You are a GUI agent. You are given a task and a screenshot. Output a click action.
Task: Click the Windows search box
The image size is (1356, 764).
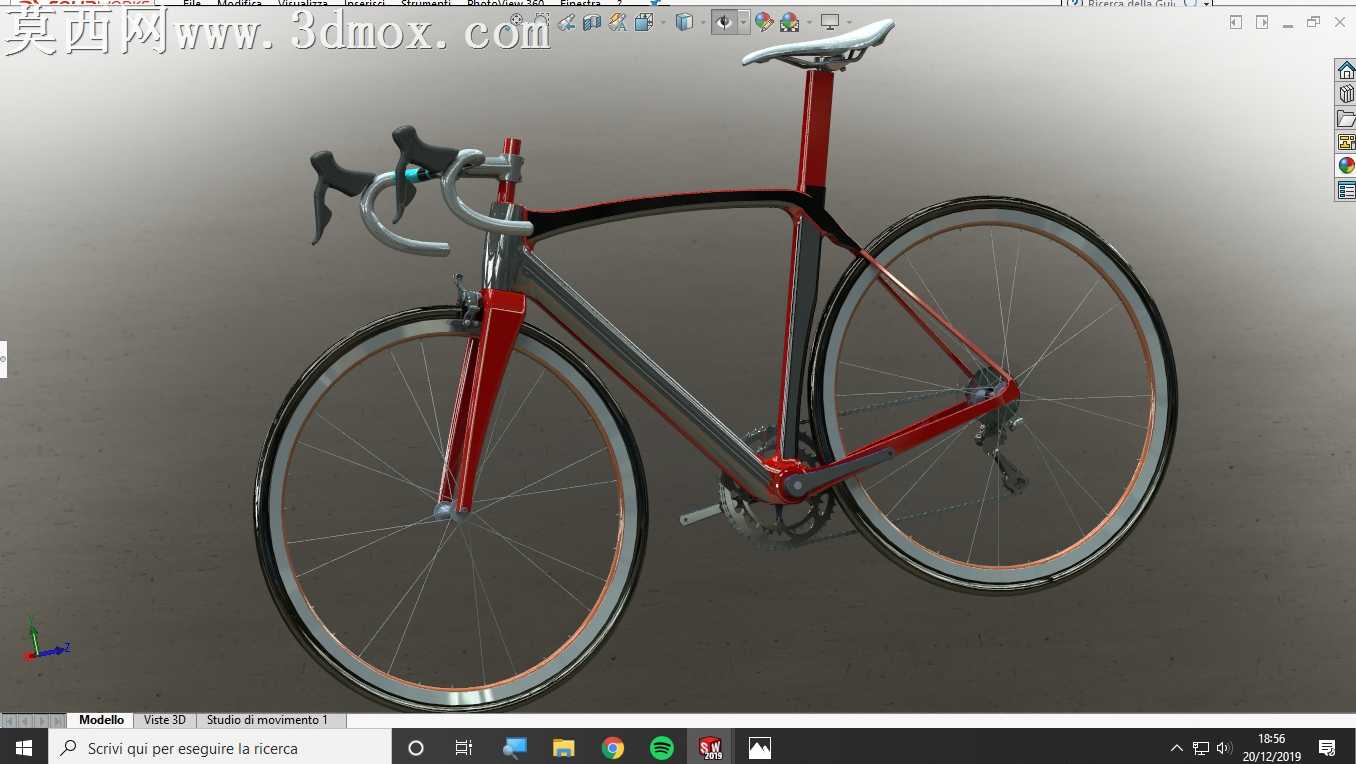click(x=220, y=747)
